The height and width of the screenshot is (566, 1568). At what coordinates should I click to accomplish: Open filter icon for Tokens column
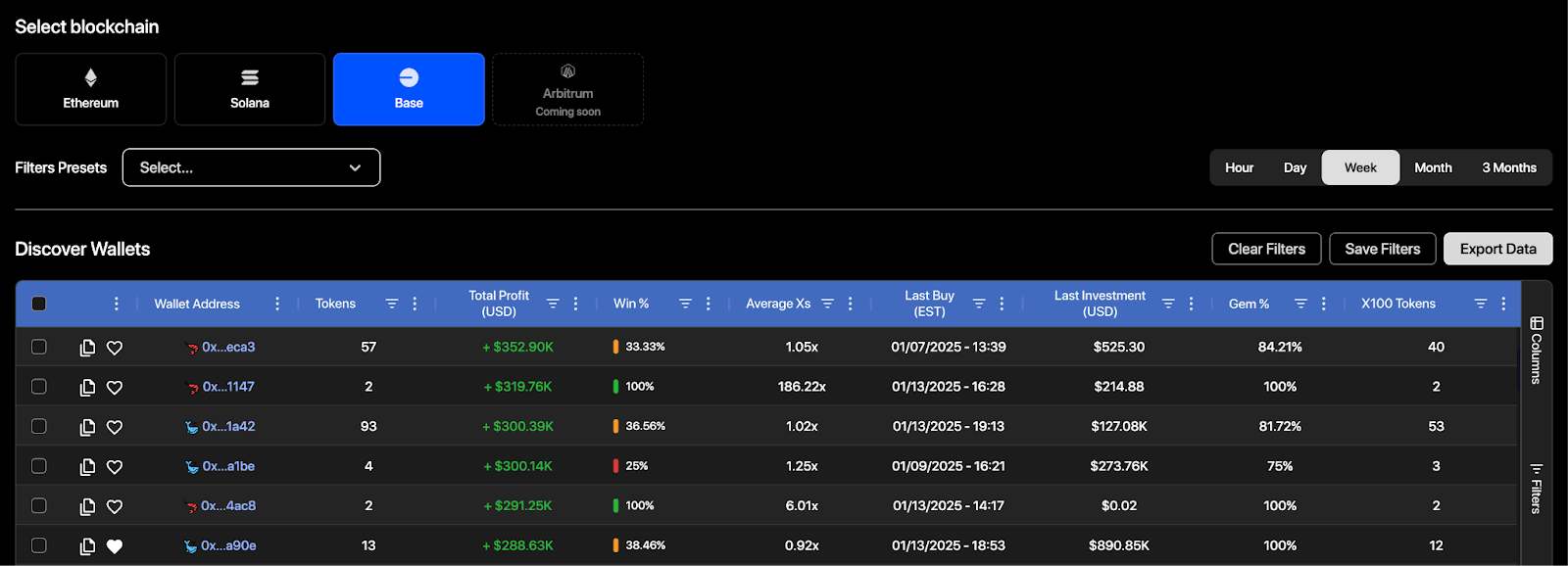pyautogui.click(x=392, y=304)
